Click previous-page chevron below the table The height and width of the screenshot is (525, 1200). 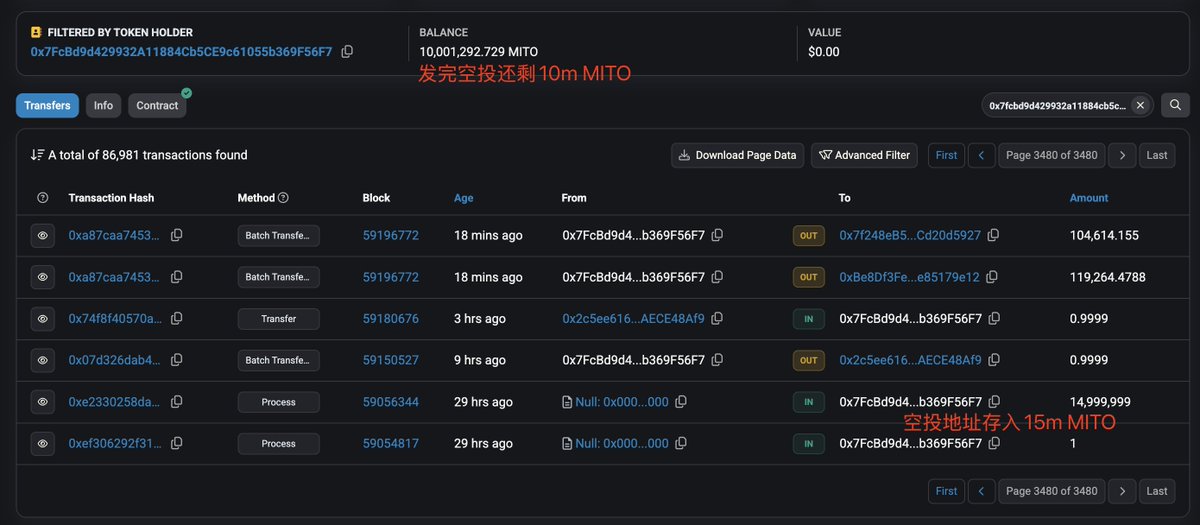982,491
